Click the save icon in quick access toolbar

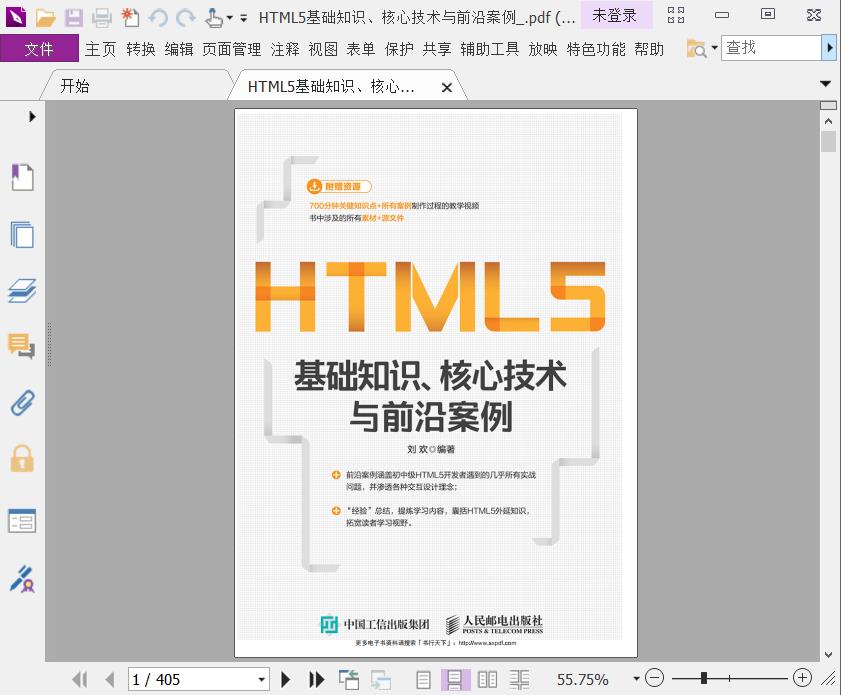[x=74, y=18]
